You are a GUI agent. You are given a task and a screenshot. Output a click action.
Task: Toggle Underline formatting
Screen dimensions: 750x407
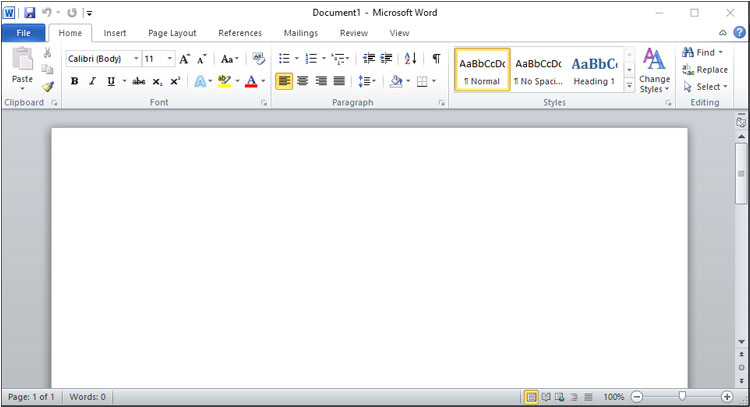pyautogui.click(x=111, y=81)
